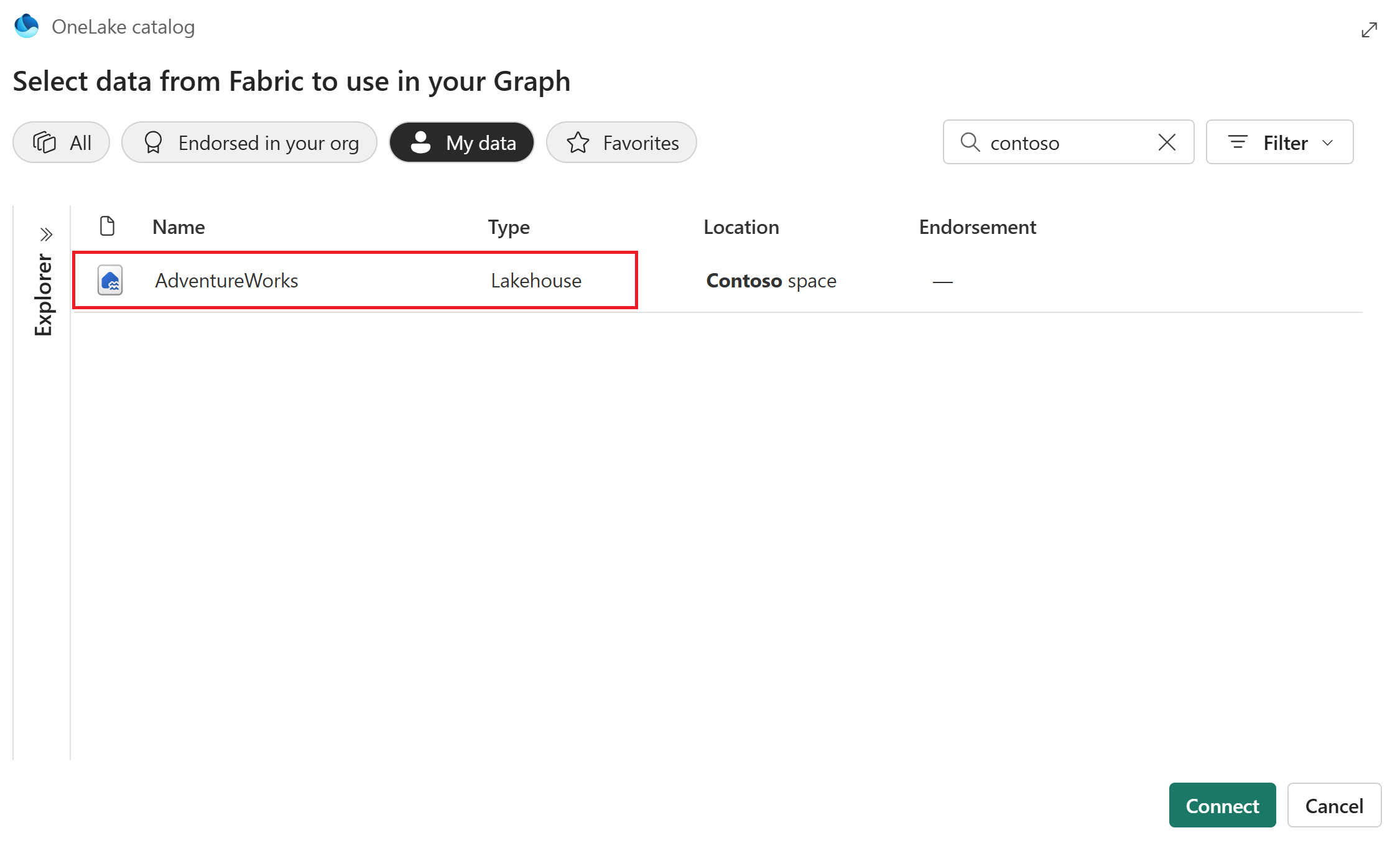Expand Explorer pane with double chevron
The width and height of the screenshot is (1400, 843).
pos(45,235)
